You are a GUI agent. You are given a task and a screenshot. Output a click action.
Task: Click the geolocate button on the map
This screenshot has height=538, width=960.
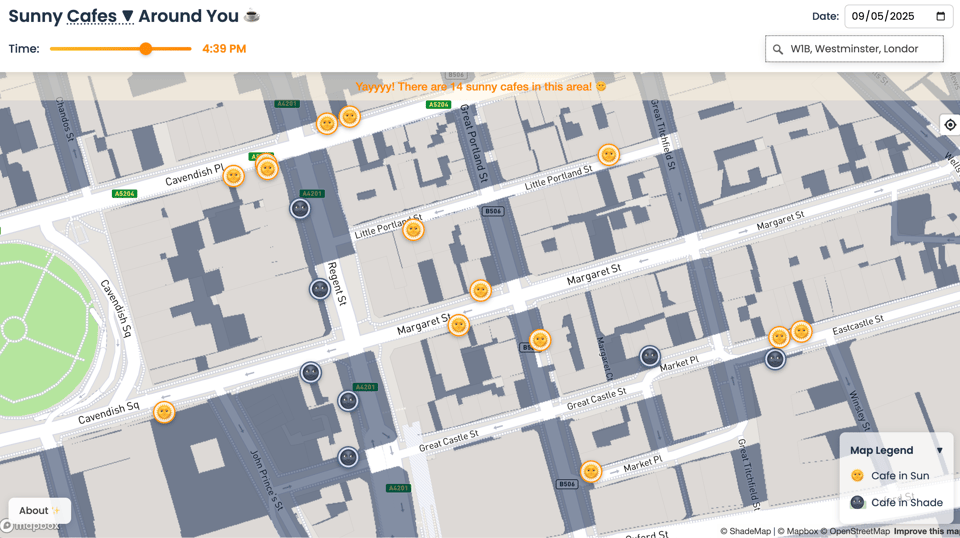[949, 125]
